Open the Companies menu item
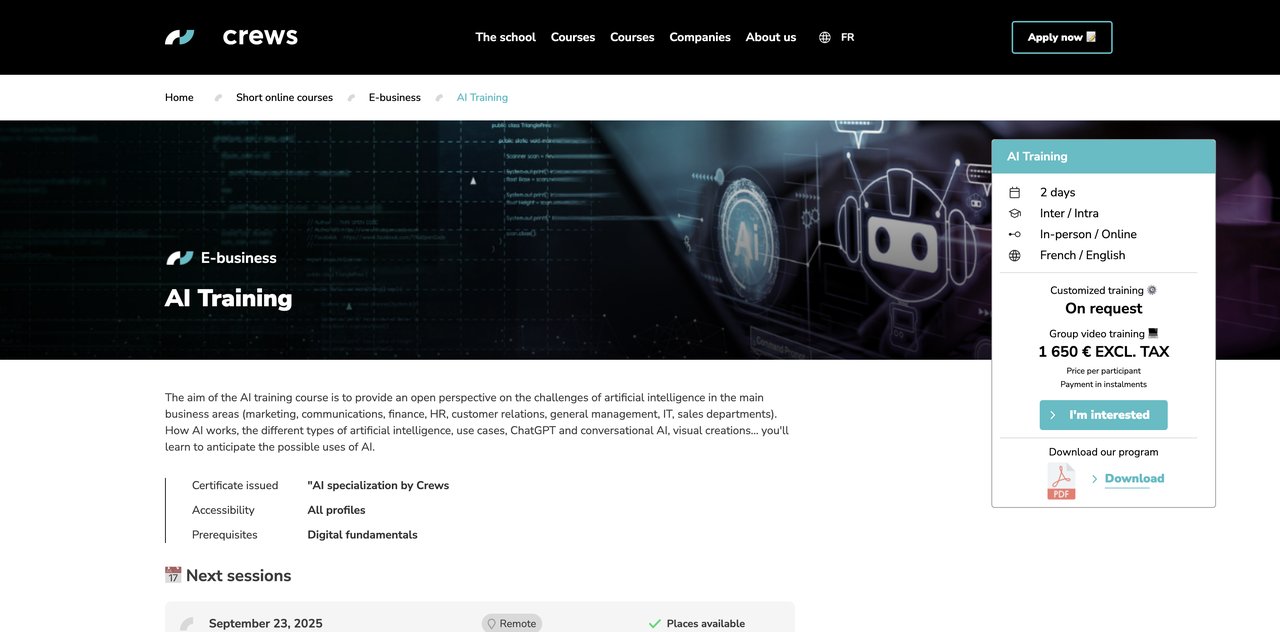The width and height of the screenshot is (1280, 632). tap(700, 37)
